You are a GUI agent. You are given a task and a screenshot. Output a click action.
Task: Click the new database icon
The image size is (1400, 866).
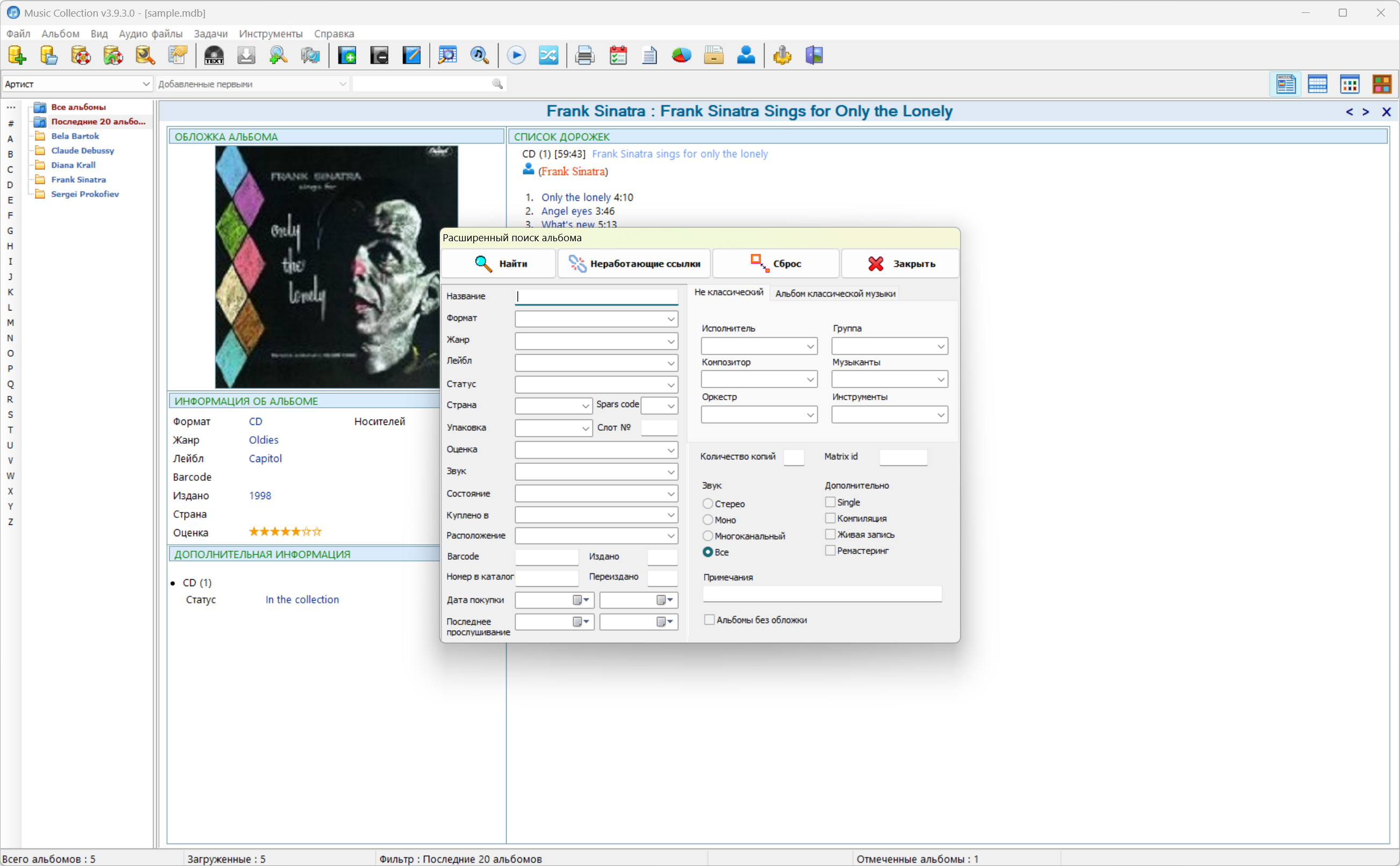click(x=17, y=55)
